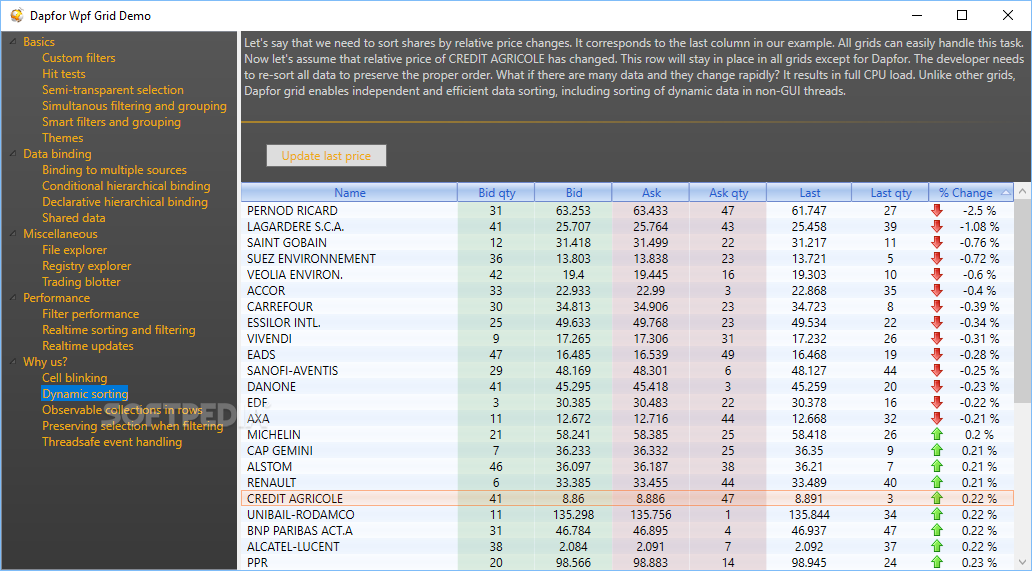
Task: Click green up arrow in BNP PARIBAS ACT.A row
Action: (937, 530)
